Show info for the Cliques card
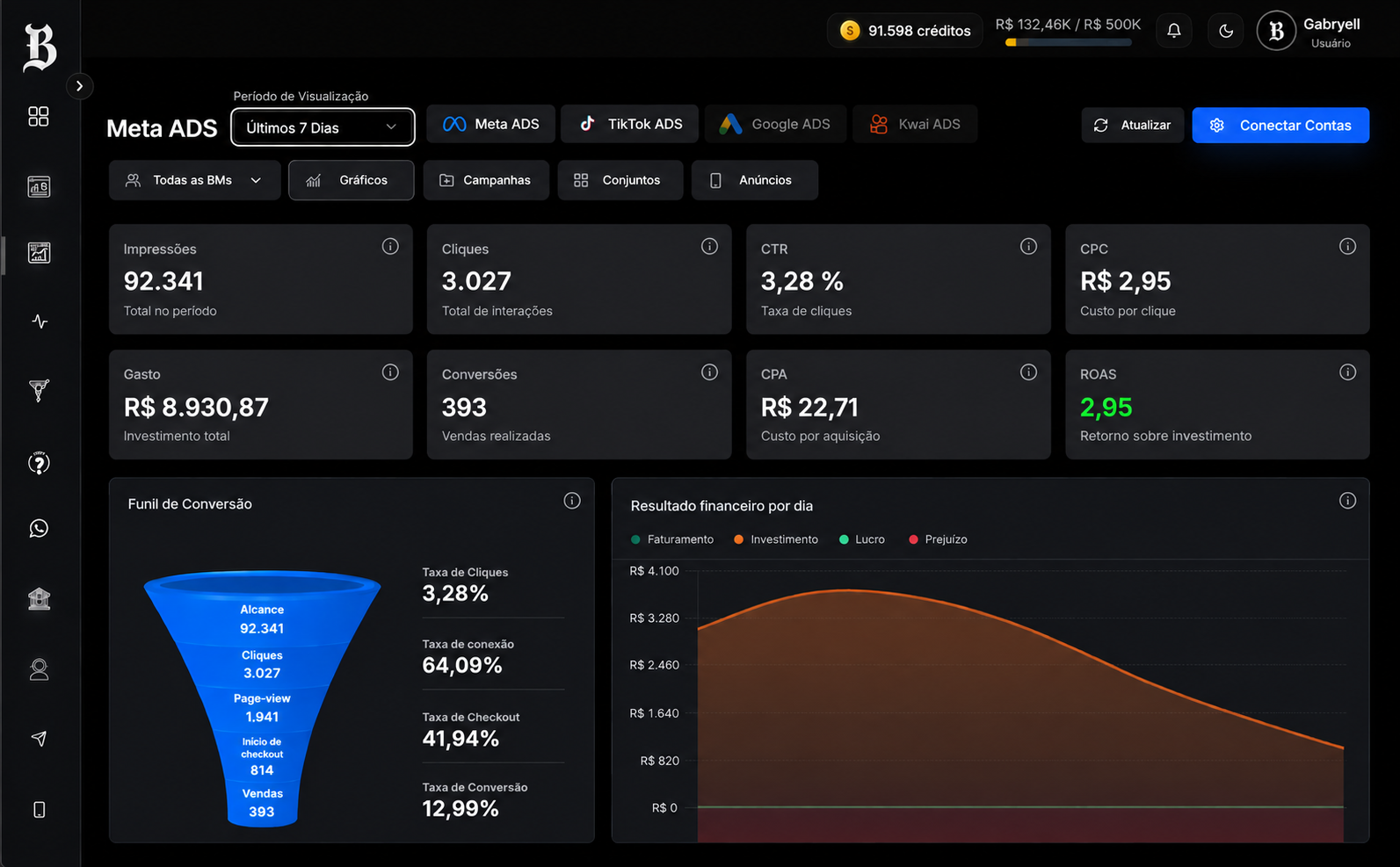This screenshot has width=1400, height=867. 709,247
